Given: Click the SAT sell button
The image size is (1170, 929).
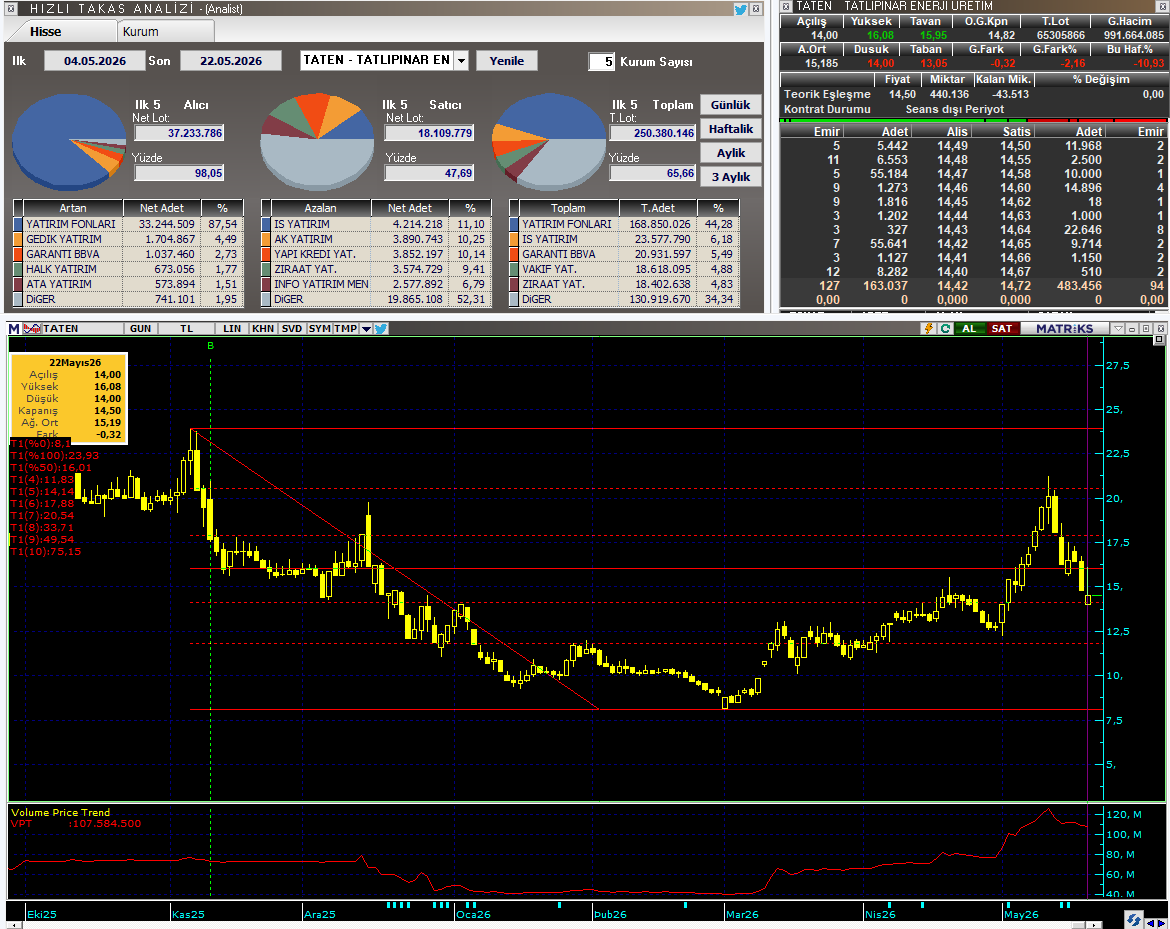Looking at the screenshot, I should coord(1001,329).
